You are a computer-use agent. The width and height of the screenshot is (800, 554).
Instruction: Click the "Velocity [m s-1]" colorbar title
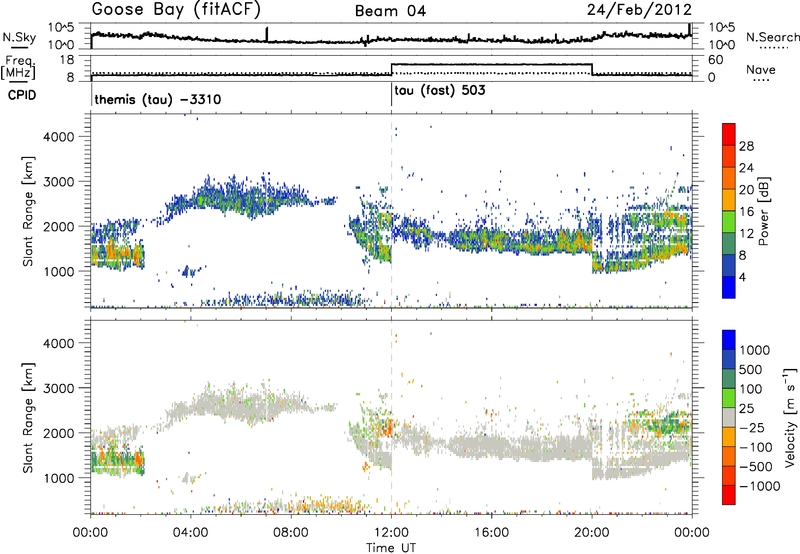click(790, 417)
